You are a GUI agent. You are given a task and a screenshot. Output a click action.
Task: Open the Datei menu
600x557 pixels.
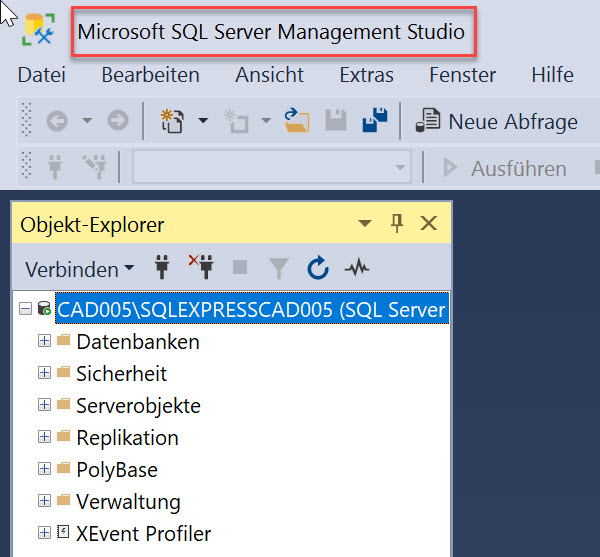point(41,75)
